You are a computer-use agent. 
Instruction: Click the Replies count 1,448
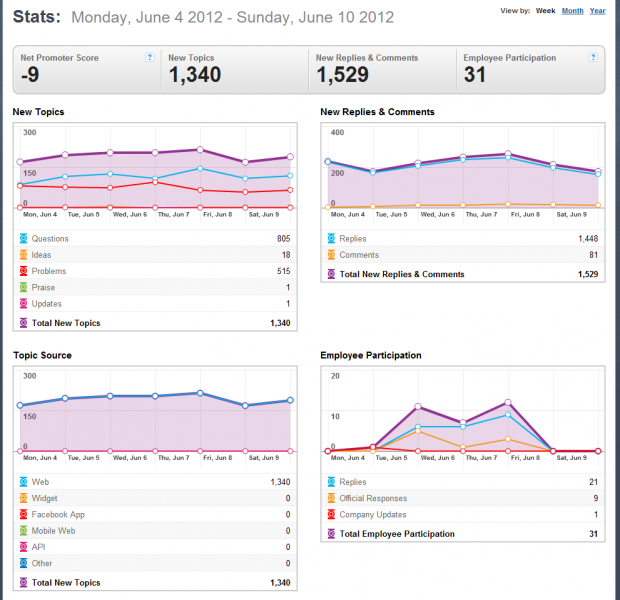click(x=588, y=238)
